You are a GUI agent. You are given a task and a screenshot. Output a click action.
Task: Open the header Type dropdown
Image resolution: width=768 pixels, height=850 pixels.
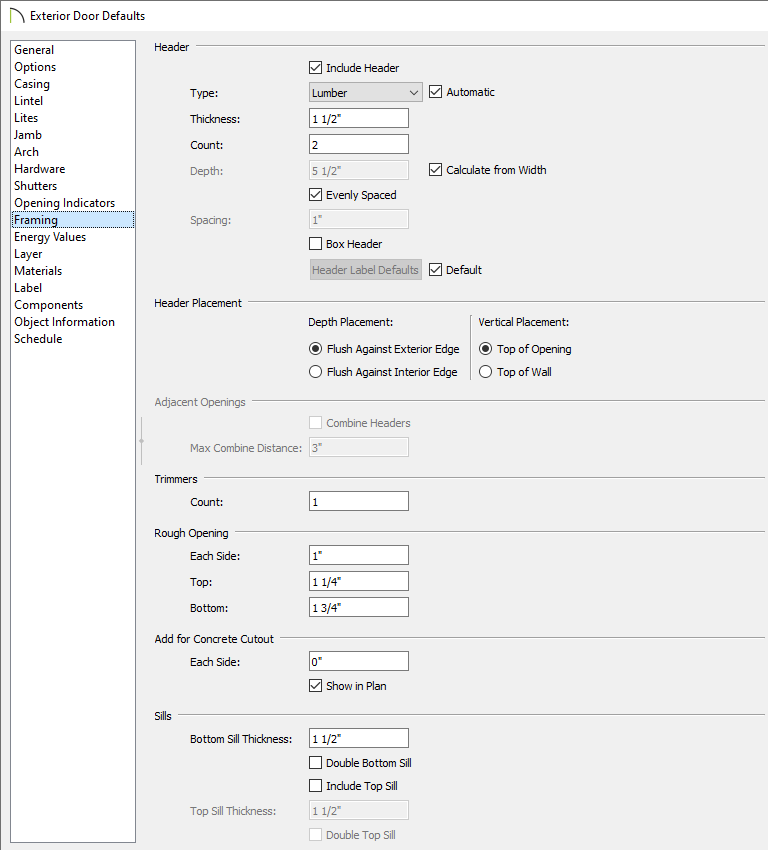[x=365, y=93]
